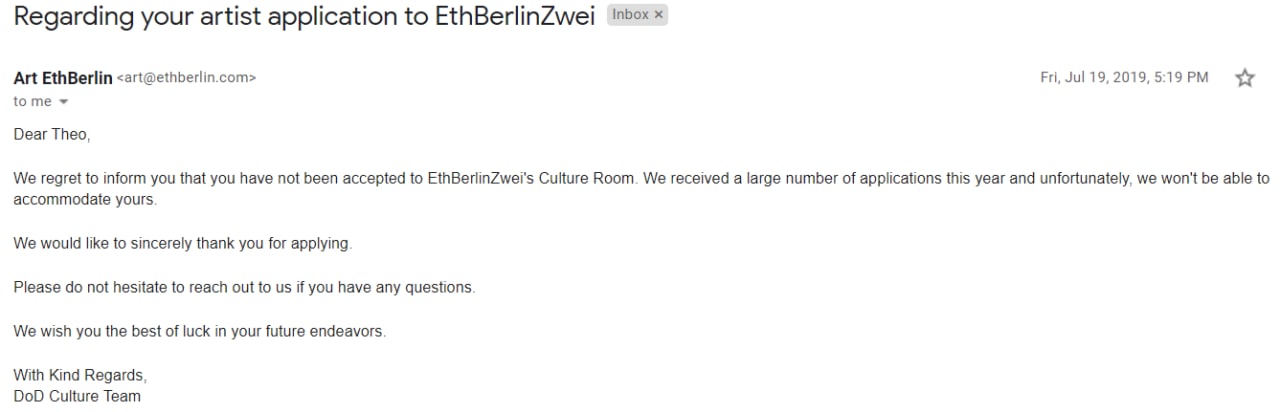Open the sender name Art EthBerlin
This screenshot has height=412, width=1280.
[x=63, y=78]
